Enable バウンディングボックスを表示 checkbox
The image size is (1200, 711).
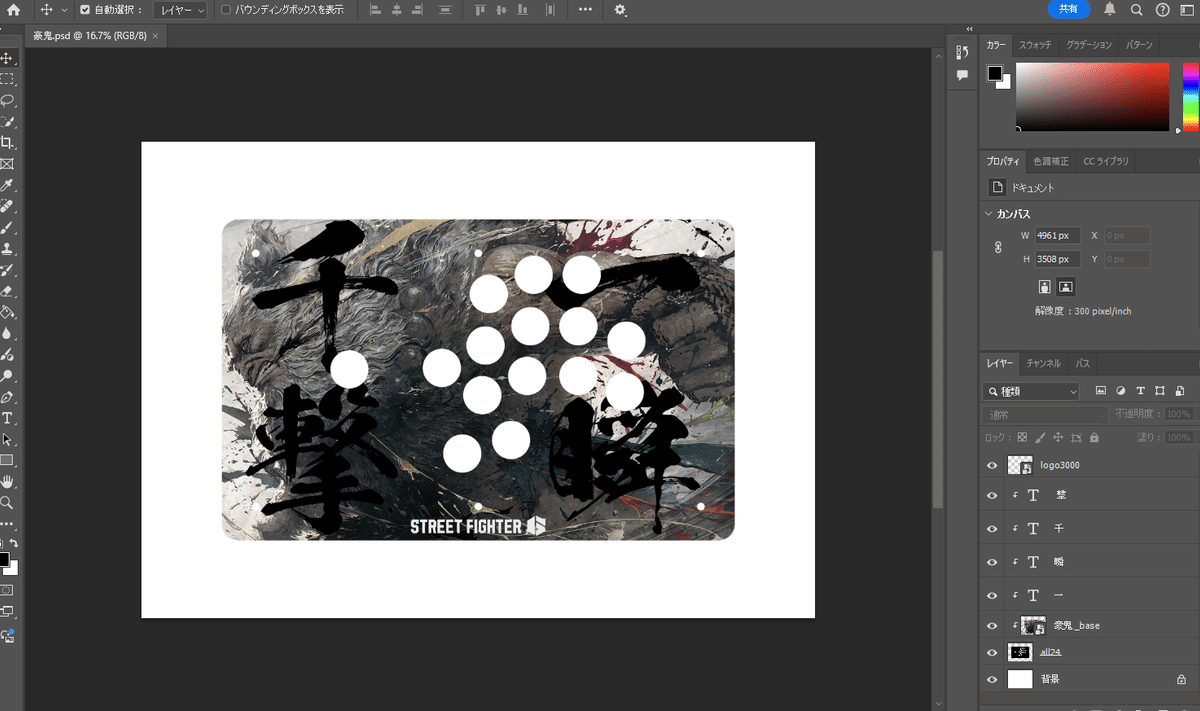point(225,10)
